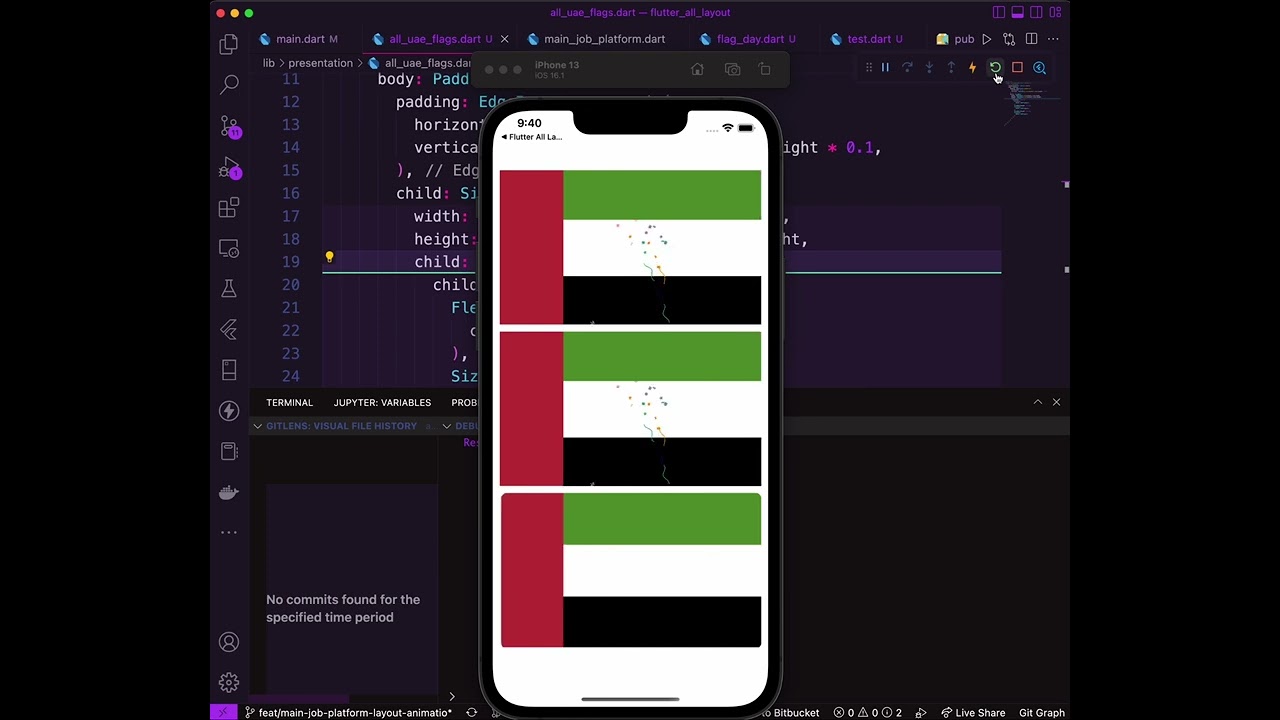
Task: Toggle panel layout icon in title bar
Action: pos(1018,12)
